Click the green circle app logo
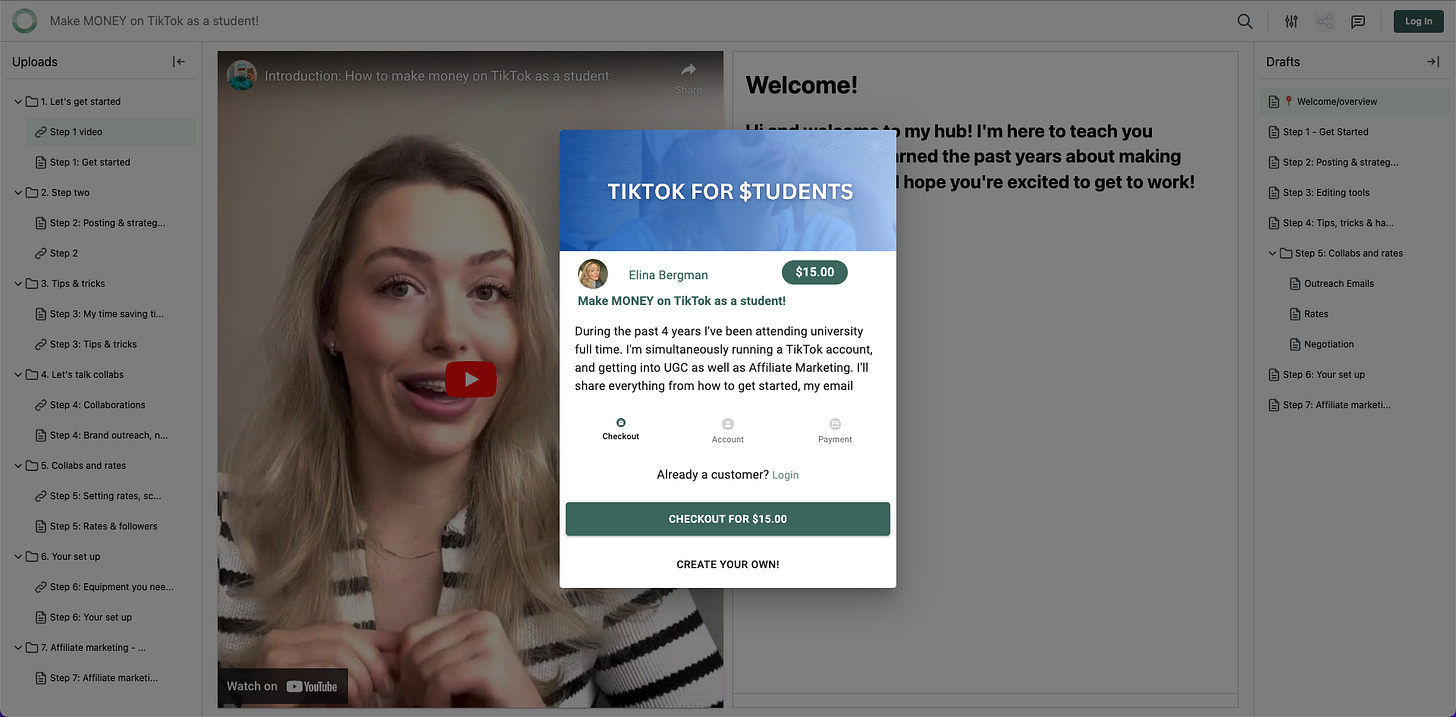This screenshot has height=717, width=1456. click(24, 20)
